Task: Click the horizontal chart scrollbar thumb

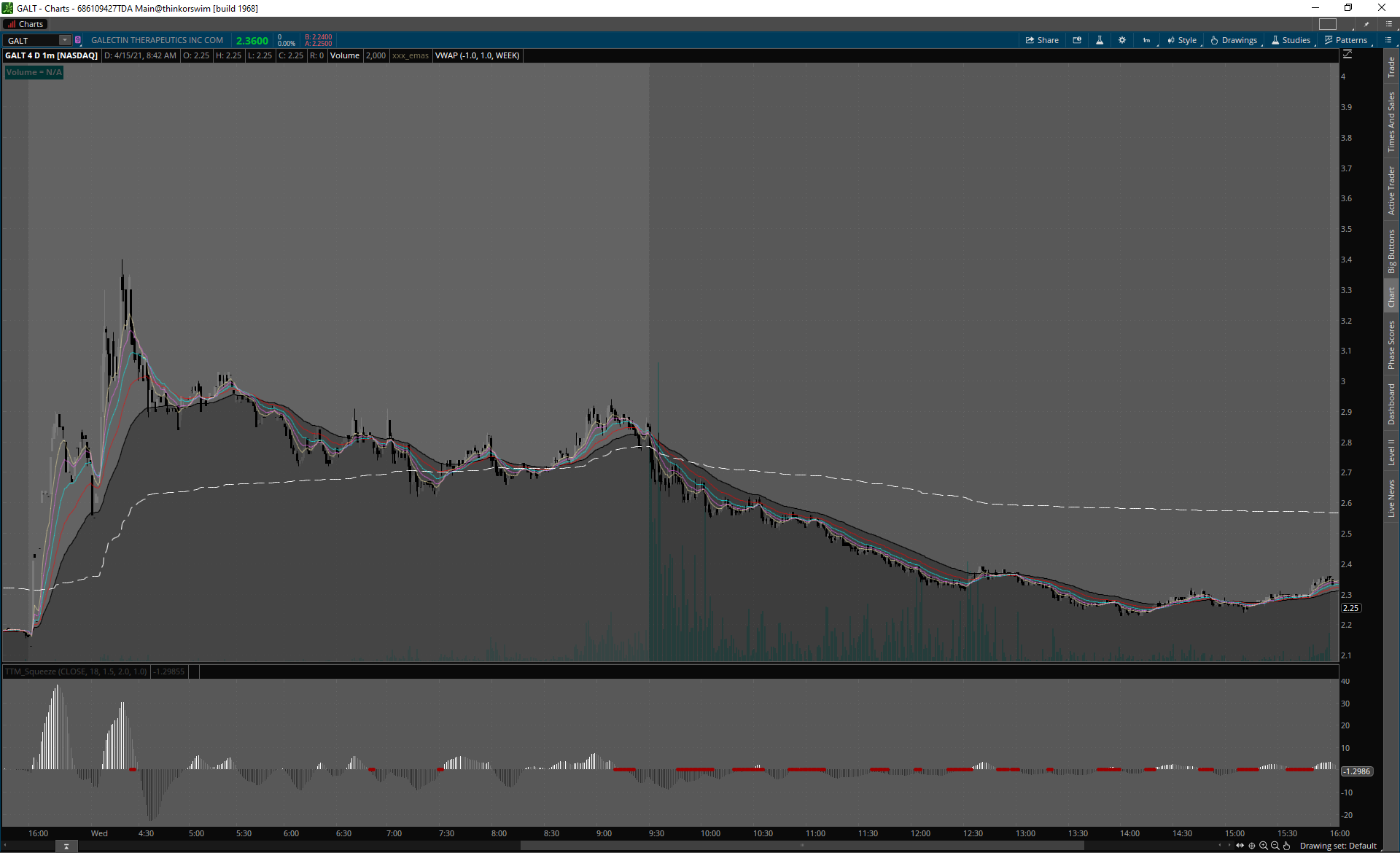Action: point(802,846)
